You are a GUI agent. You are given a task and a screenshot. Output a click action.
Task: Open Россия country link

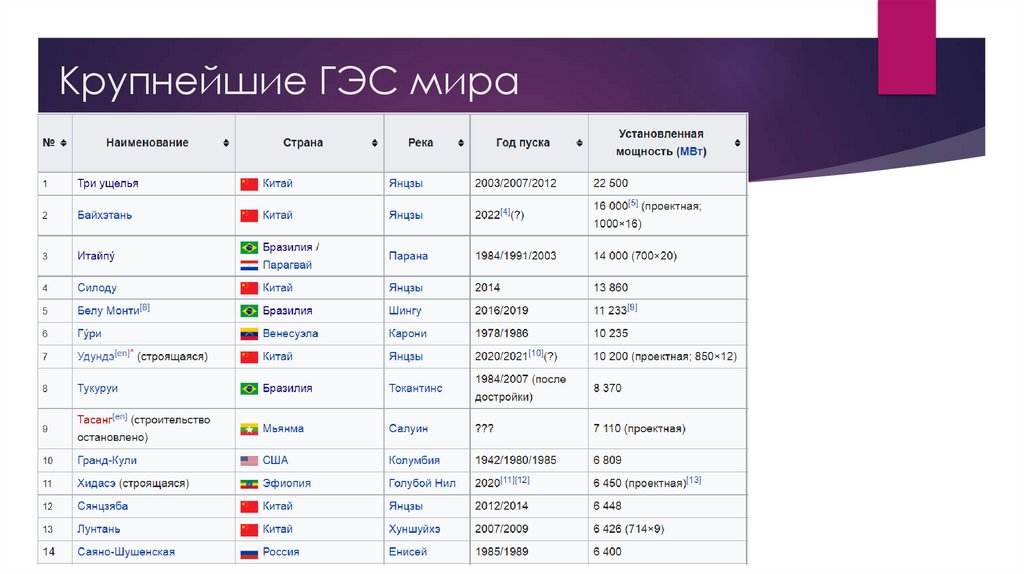click(x=281, y=552)
